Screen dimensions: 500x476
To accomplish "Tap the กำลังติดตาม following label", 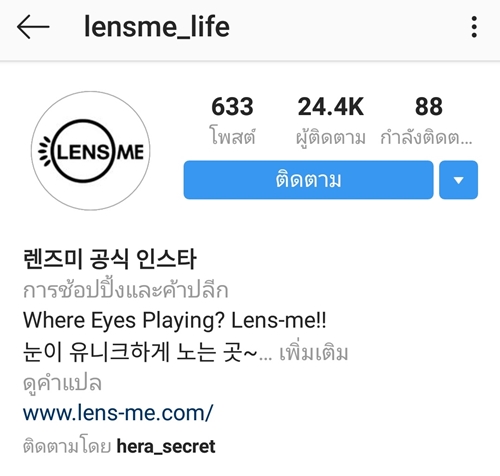I will (427, 137).
